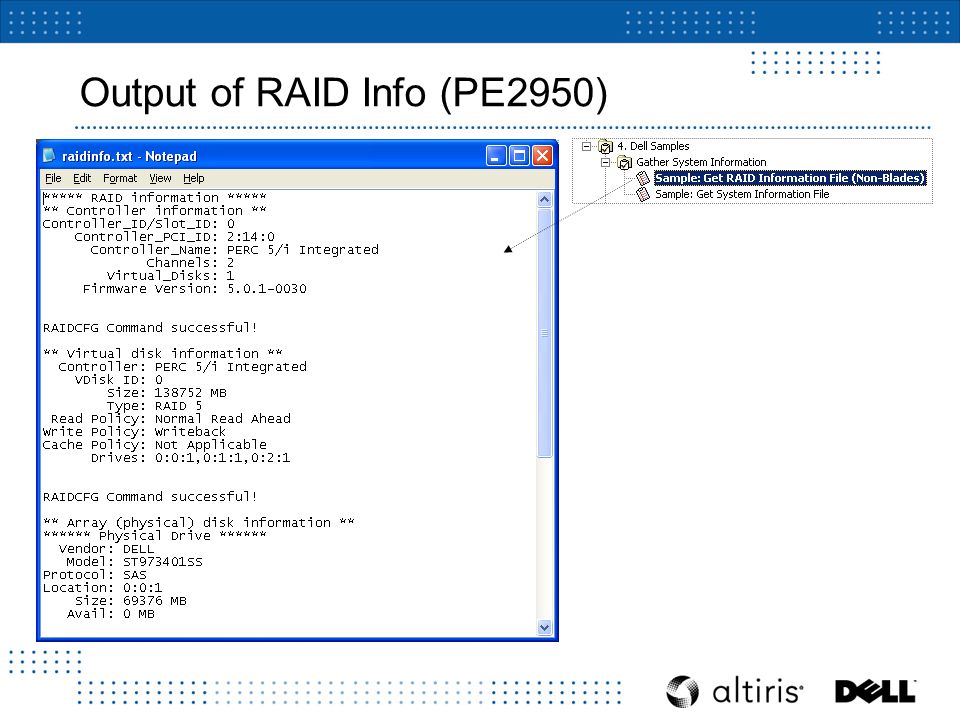Minimize the raidinfo.txt Notepad window
Viewport: 960px width, 720px height.
496,156
